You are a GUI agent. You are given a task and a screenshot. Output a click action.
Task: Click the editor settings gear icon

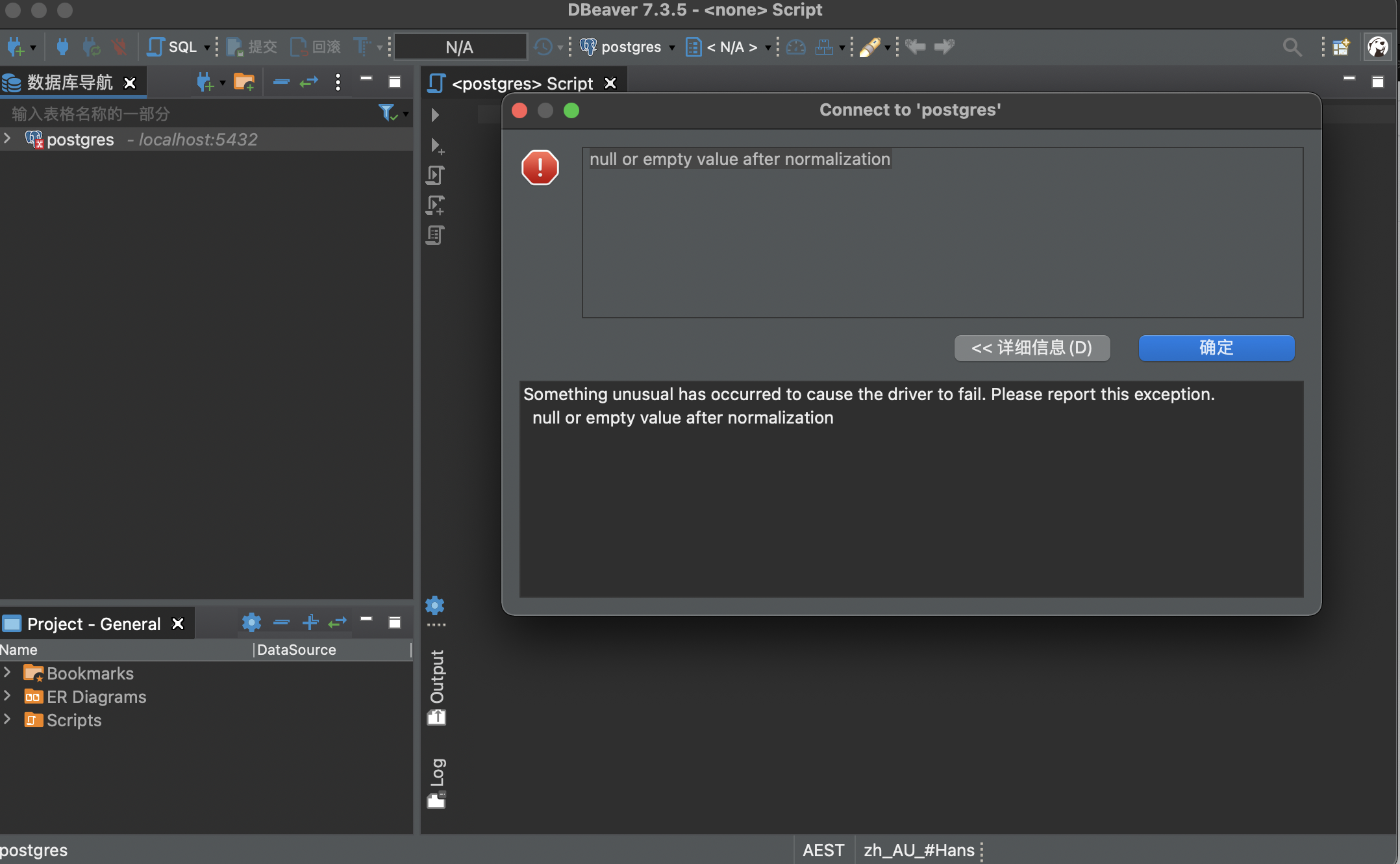pos(435,605)
